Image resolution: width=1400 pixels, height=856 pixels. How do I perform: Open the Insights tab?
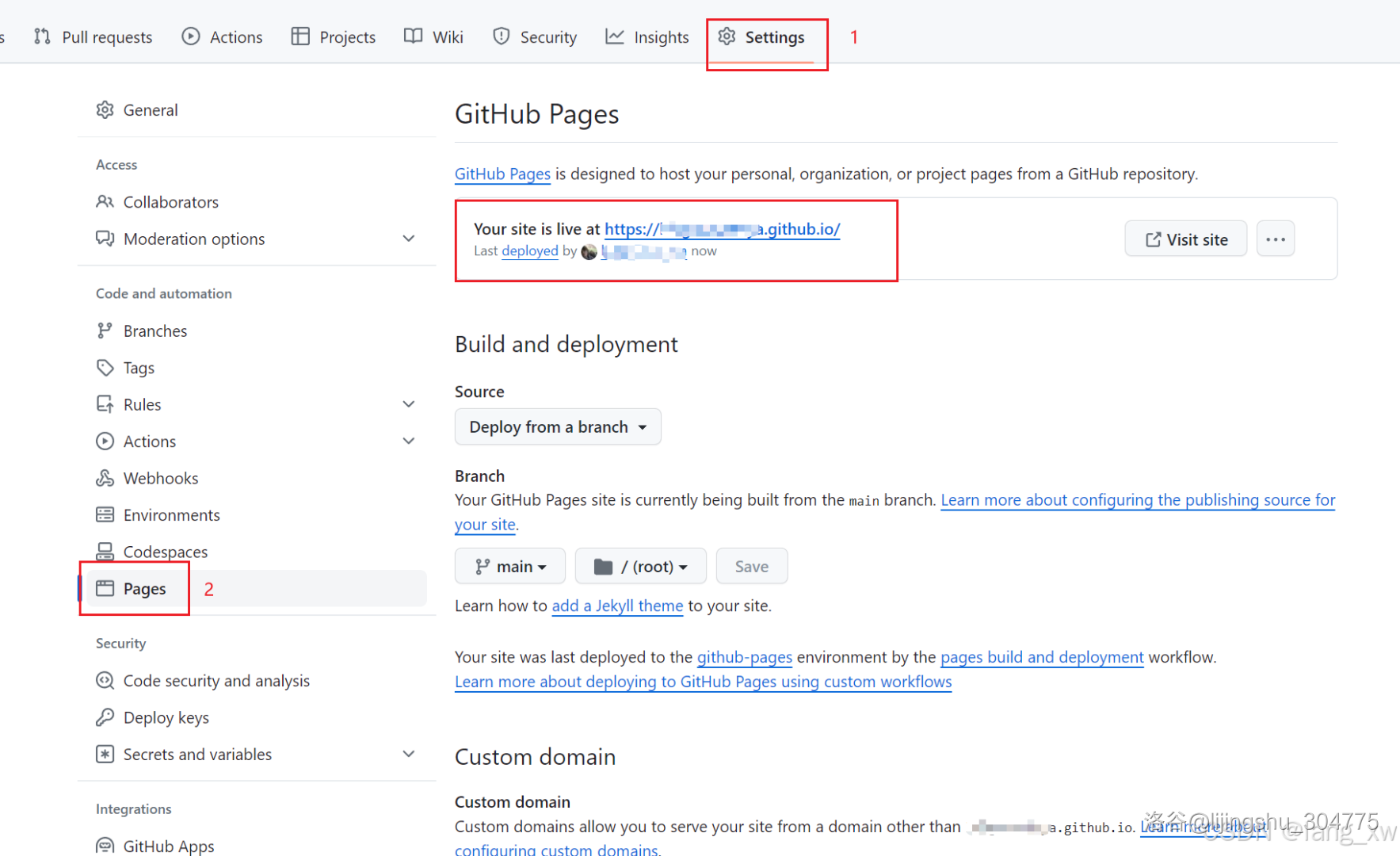647,37
